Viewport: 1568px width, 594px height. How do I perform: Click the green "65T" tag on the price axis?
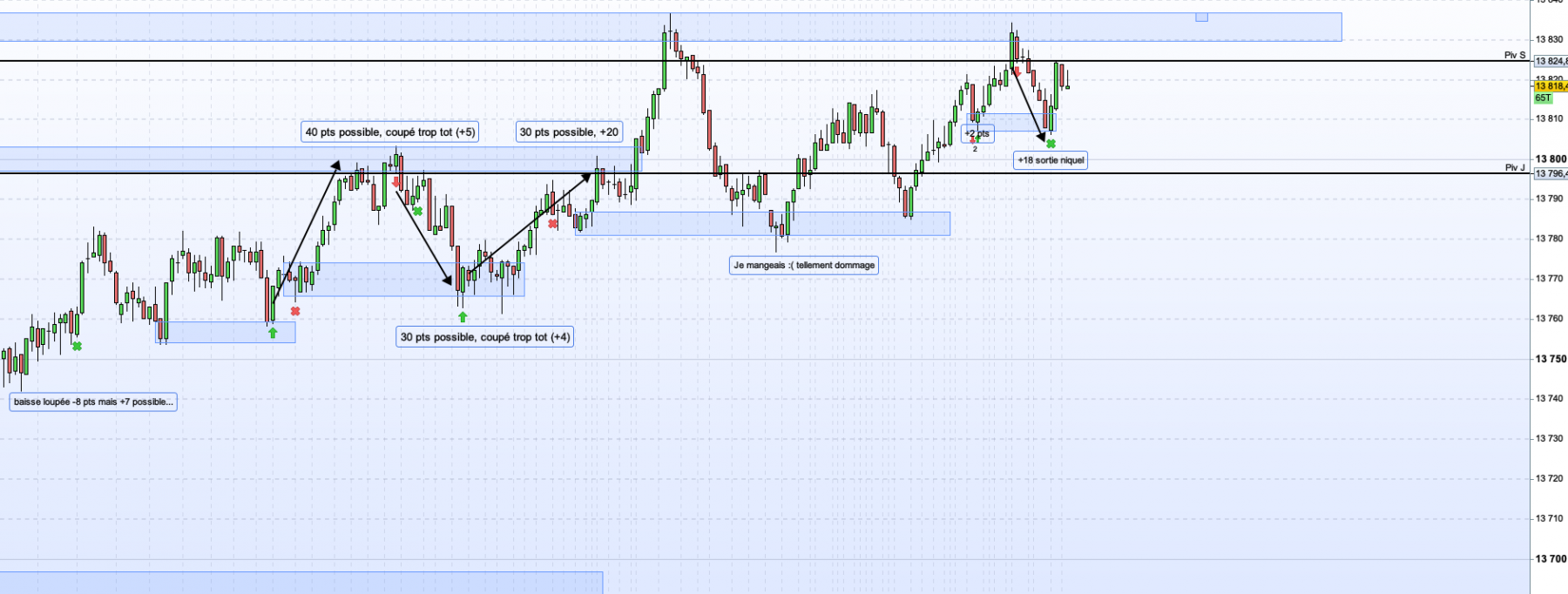pyautogui.click(x=1543, y=98)
